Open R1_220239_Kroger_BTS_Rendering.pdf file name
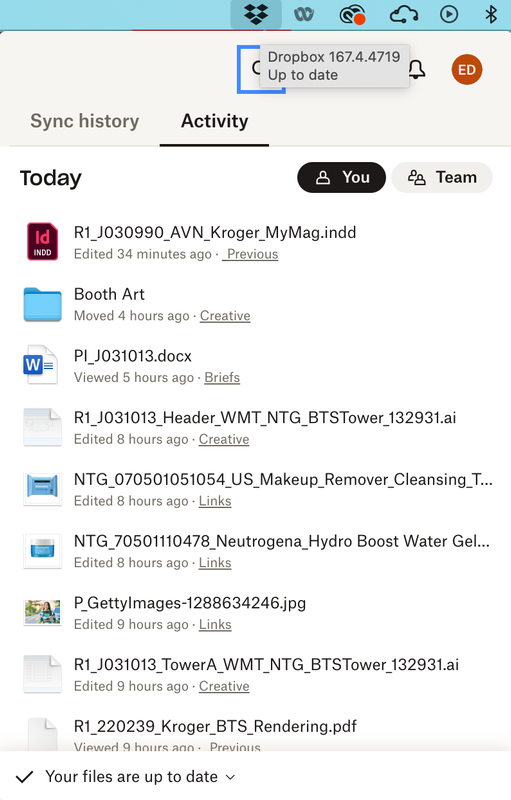The image size is (511, 800). click(x=215, y=727)
